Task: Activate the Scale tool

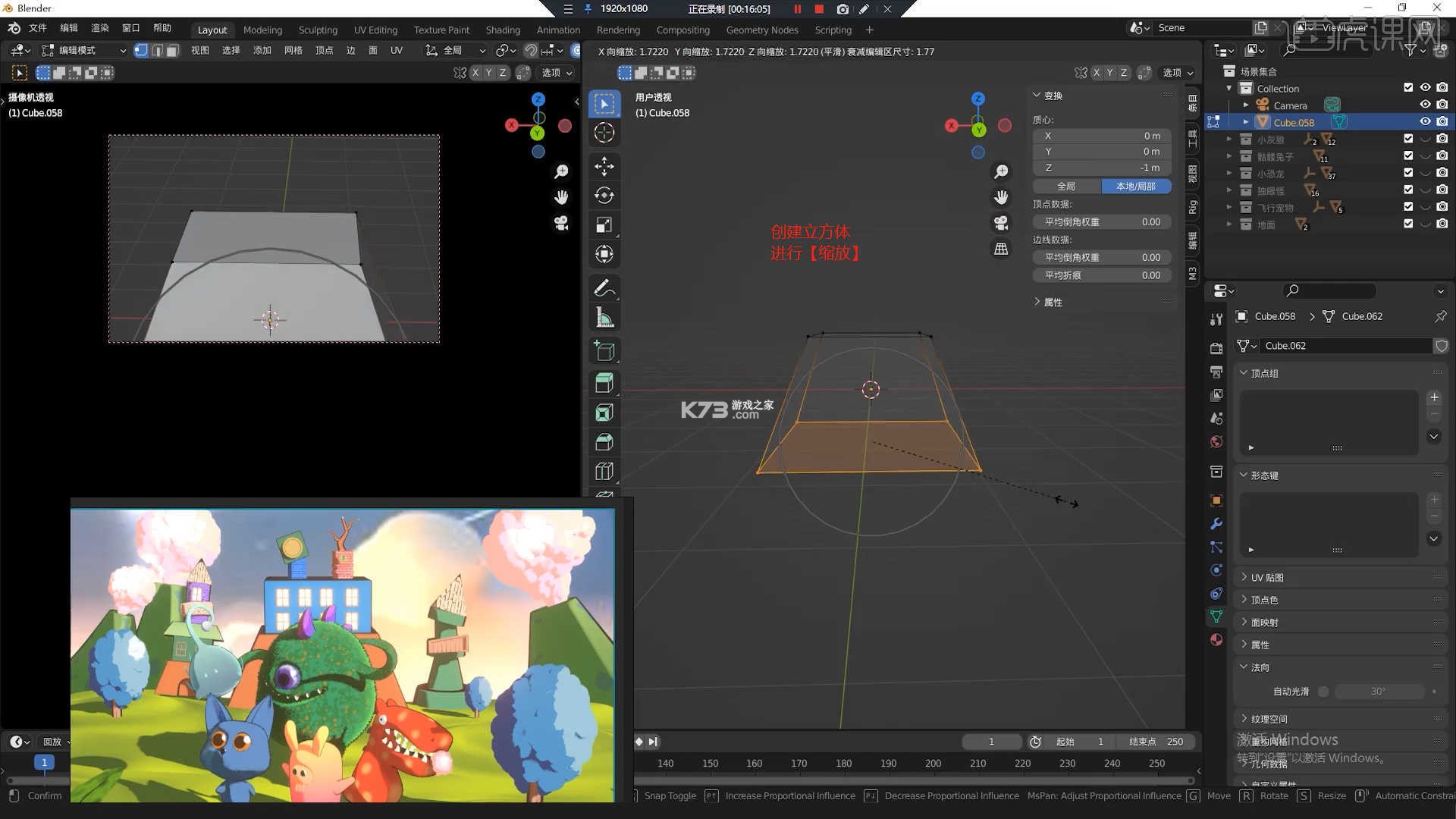Action: [x=604, y=225]
